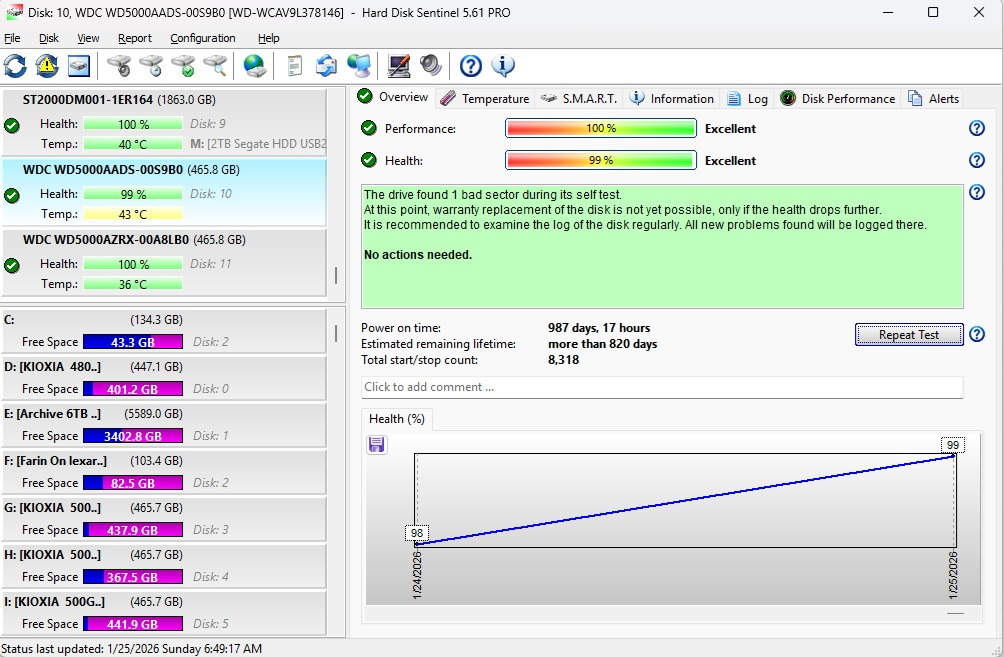Click the help icon next to Repeat Test
This screenshot has height=657, width=1004.
point(977,335)
